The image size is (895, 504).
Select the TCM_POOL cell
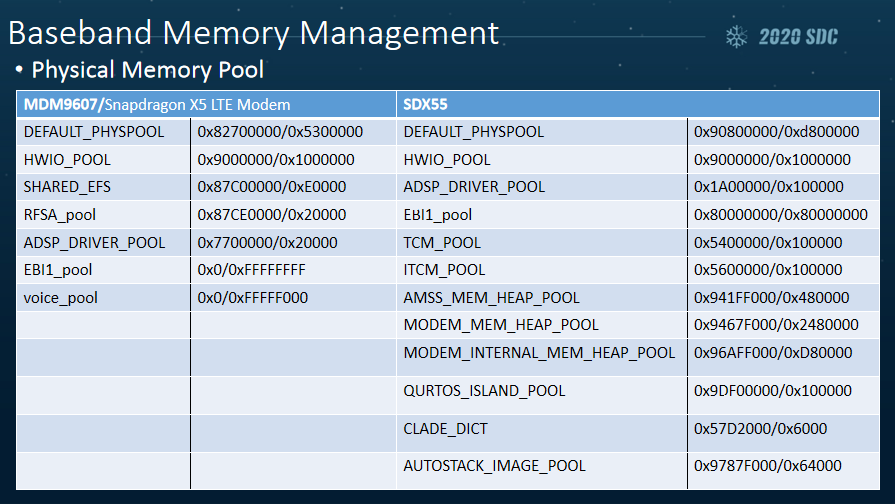coord(442,243)
